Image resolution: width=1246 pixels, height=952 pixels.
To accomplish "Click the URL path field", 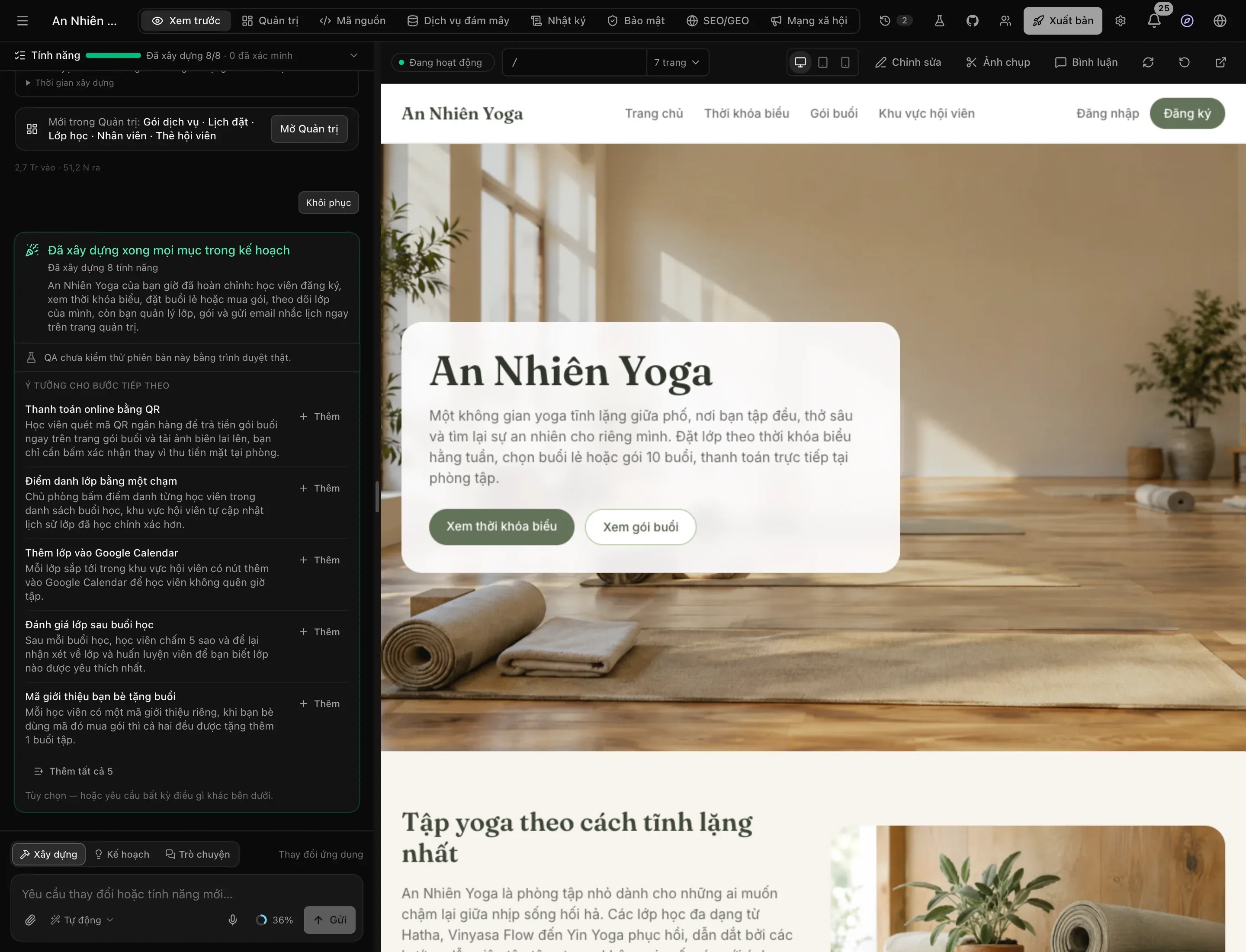I will 574,62.
